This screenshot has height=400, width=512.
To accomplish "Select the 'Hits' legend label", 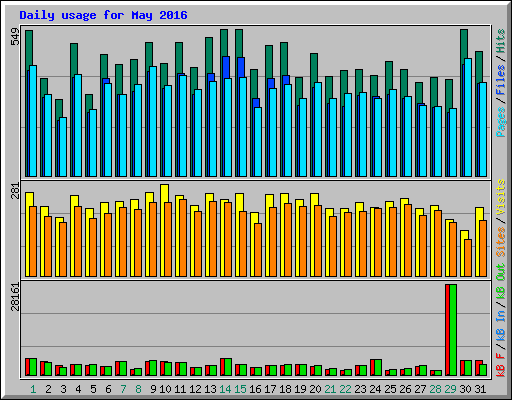I will 501,41.
